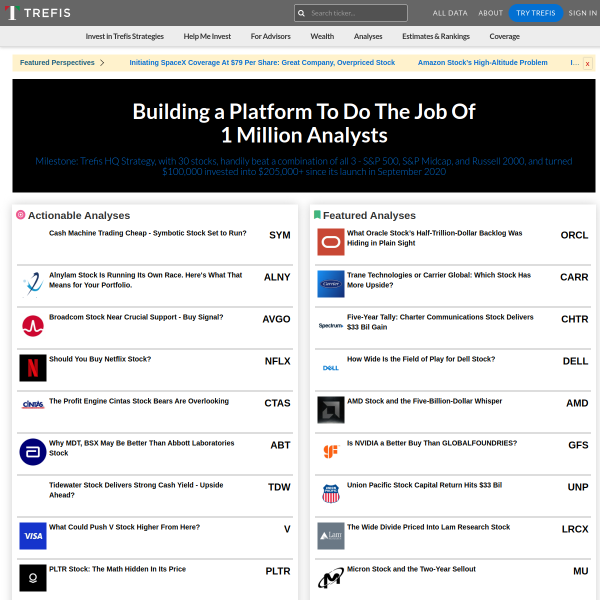This screenshot has width=600, height=600.
Task: Click the GlobalFoundries orange logo
Action: [x=331, y=452]
